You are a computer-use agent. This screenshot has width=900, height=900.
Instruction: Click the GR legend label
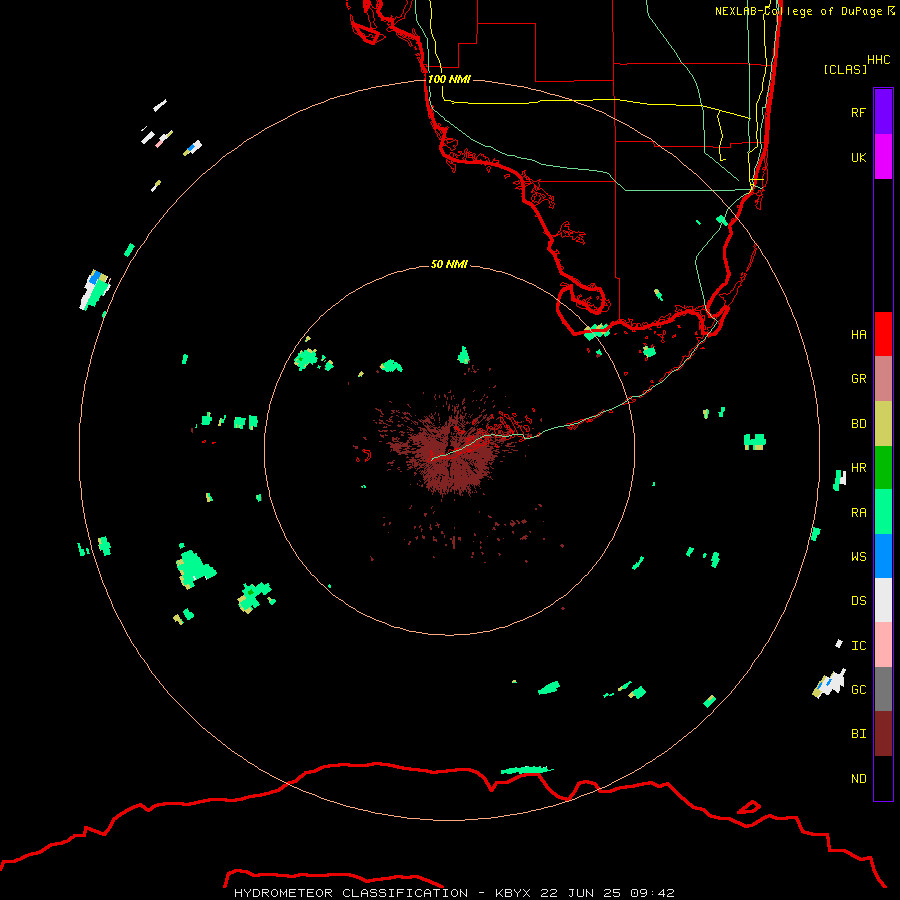click(858, 379)
